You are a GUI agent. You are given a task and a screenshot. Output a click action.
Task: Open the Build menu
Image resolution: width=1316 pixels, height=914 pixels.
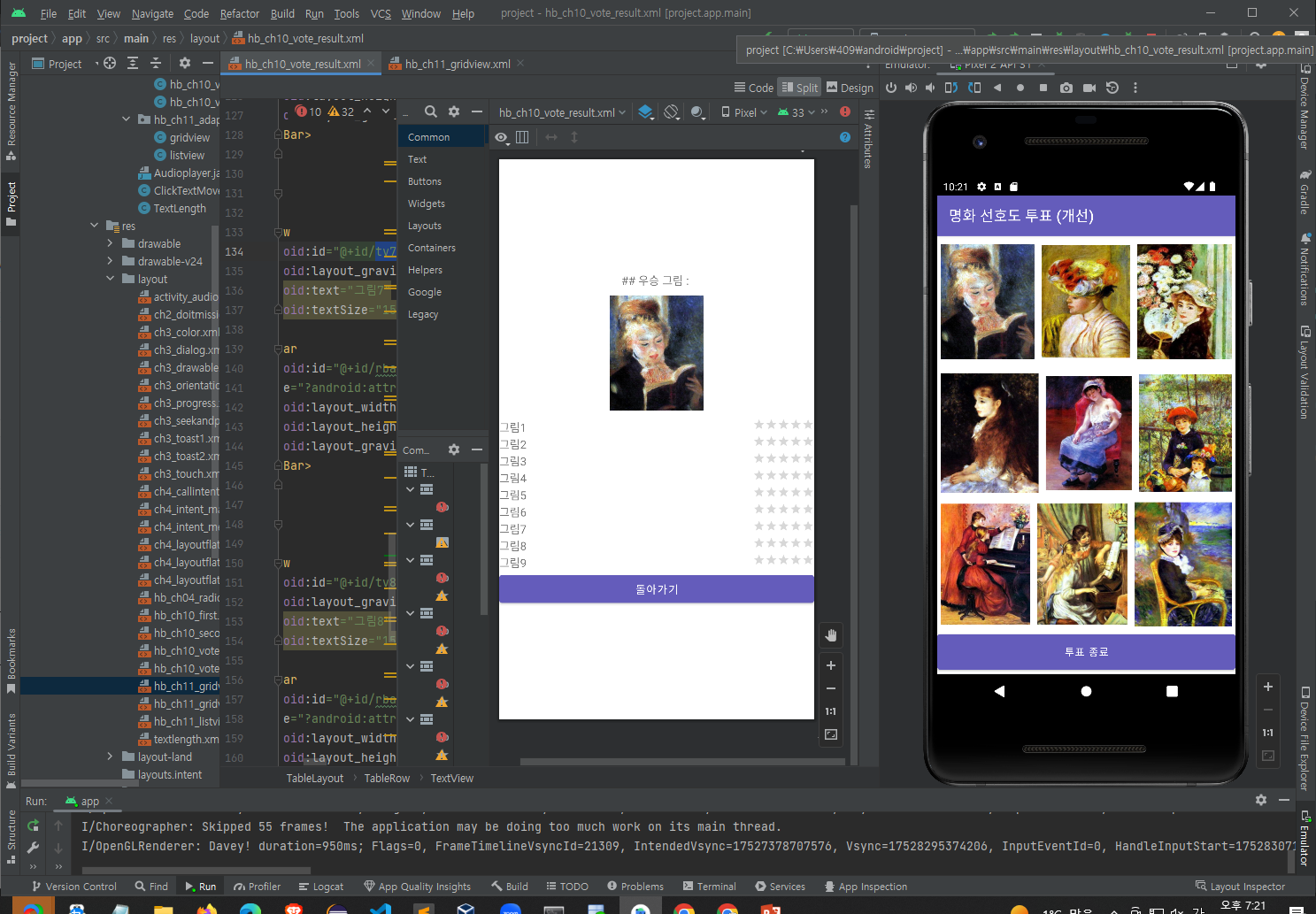(x=282, y=13)
